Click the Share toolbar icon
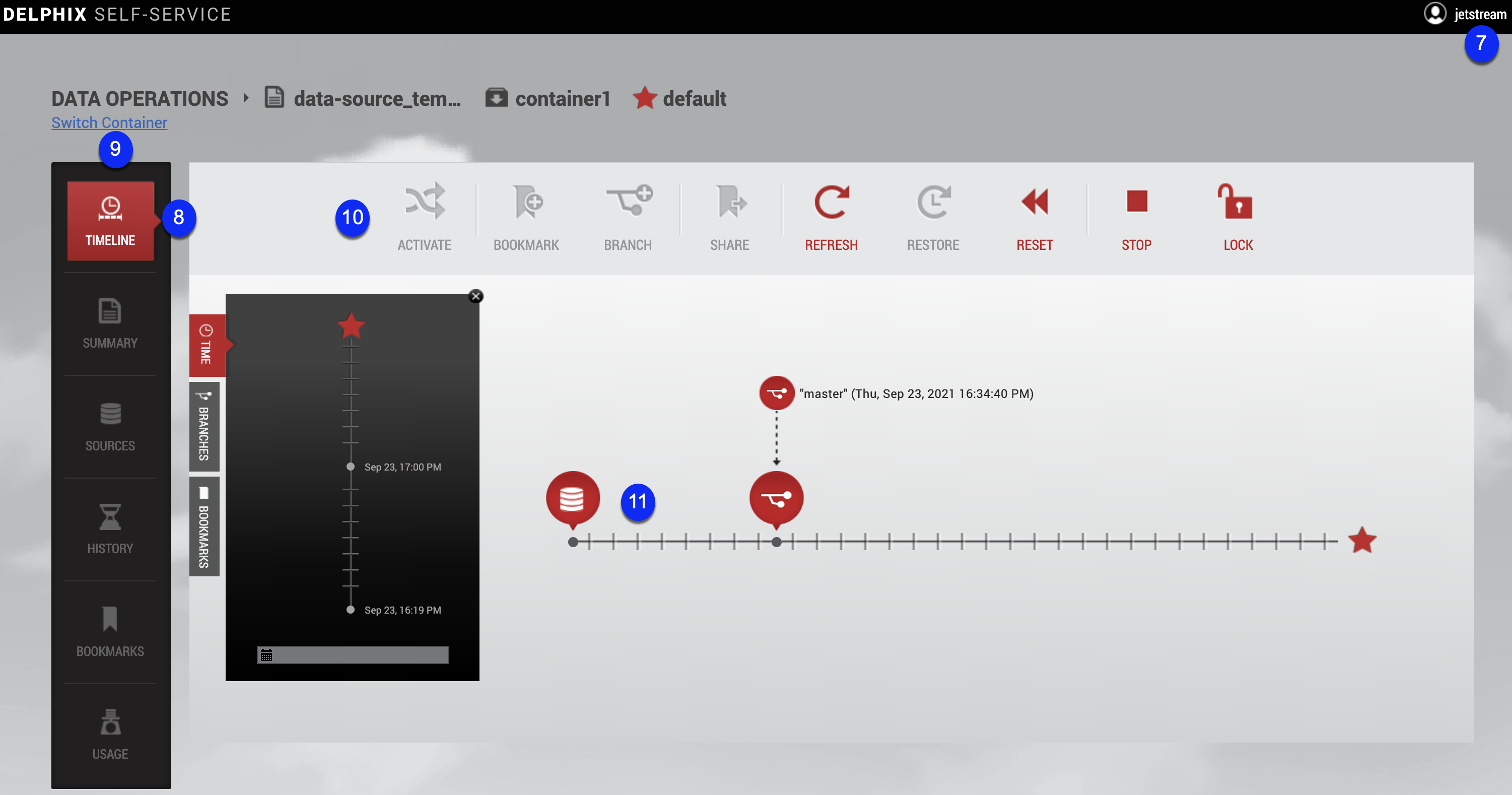1512x795 pixels. (730, 203)
